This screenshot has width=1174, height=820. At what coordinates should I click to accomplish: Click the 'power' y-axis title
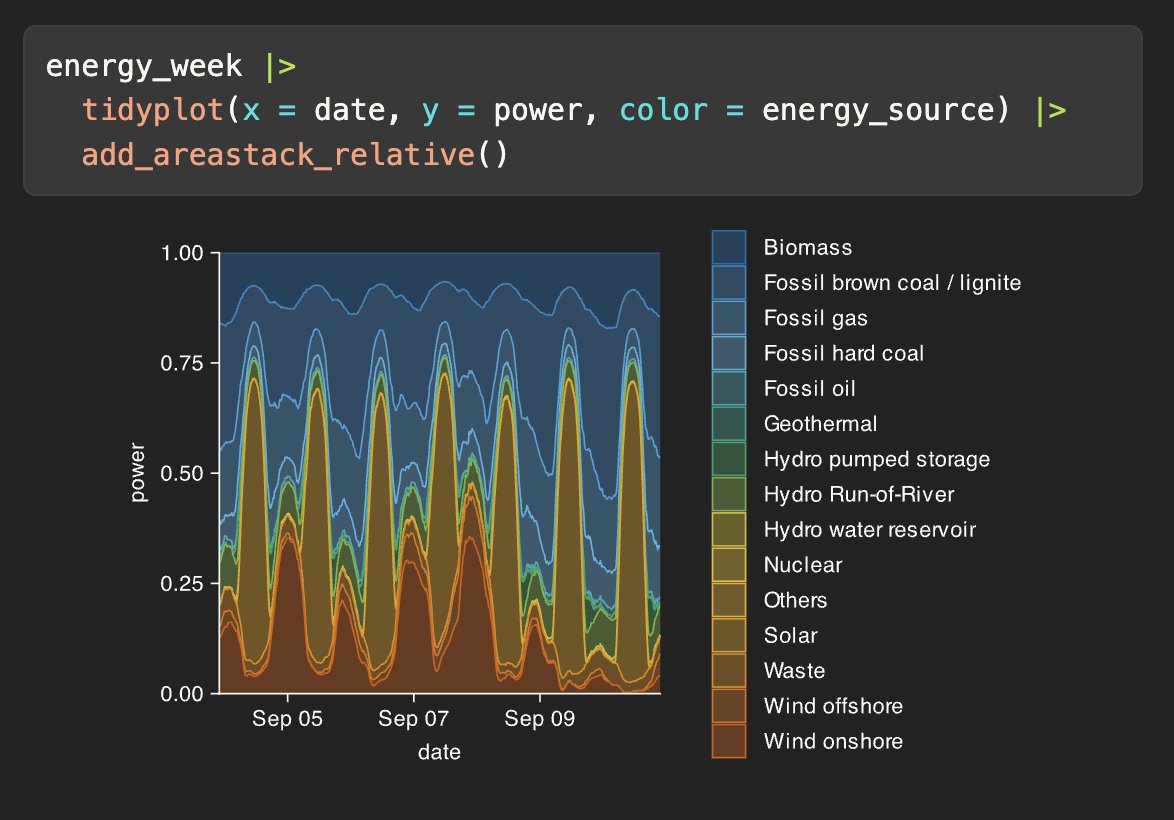(137, 473)
